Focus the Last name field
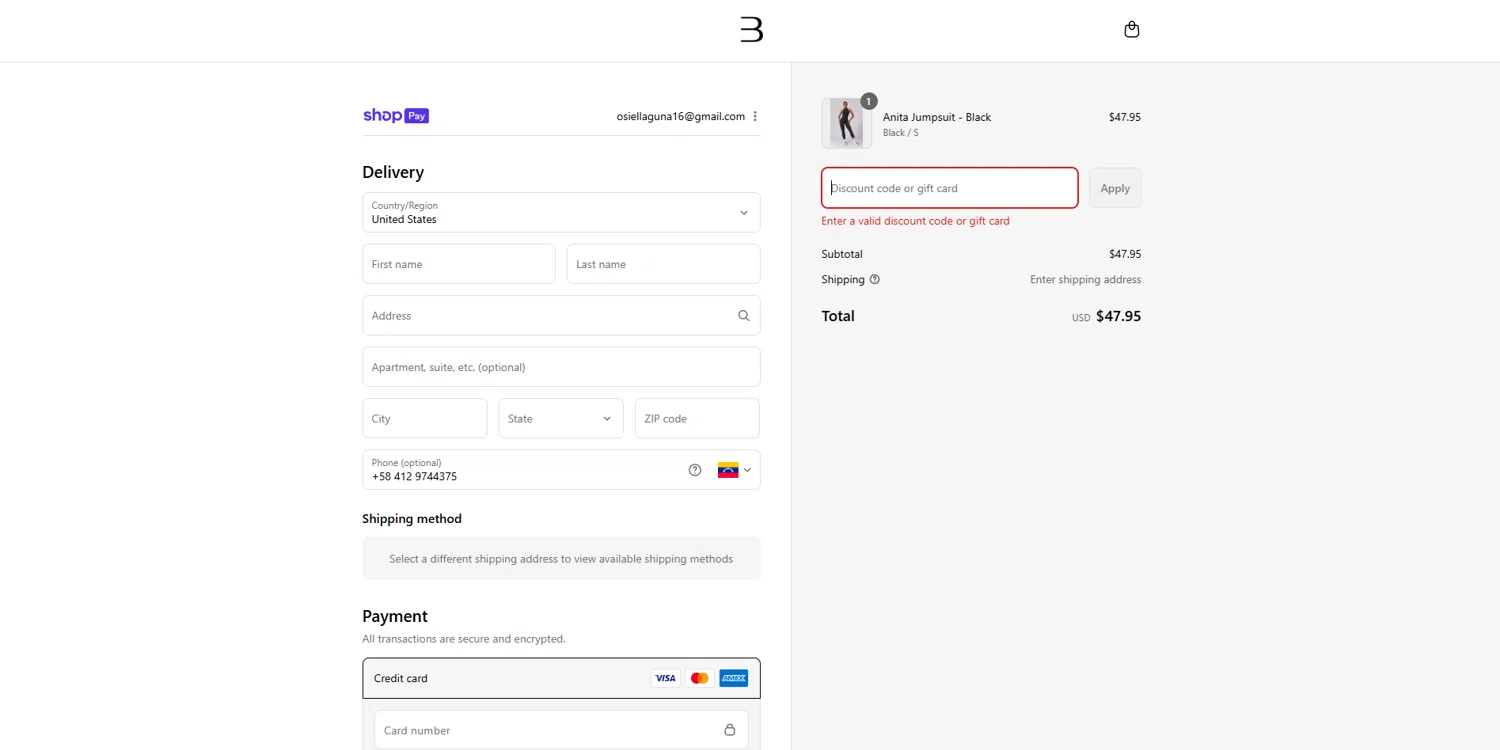This screenshot has height=750, width=1500. tap(664, 264)
